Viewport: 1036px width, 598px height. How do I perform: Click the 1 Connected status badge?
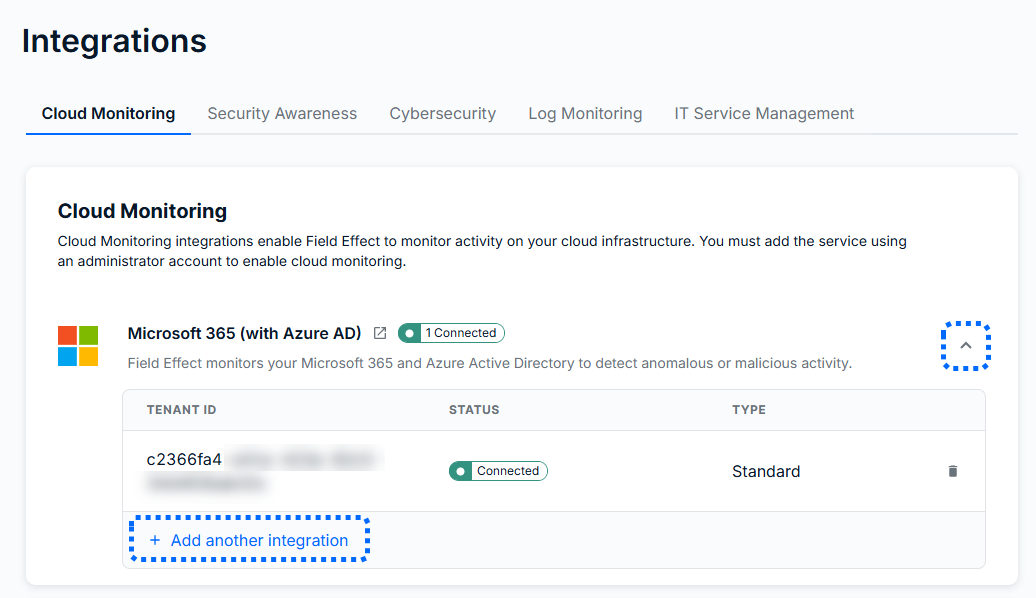(x=451, y=333)
